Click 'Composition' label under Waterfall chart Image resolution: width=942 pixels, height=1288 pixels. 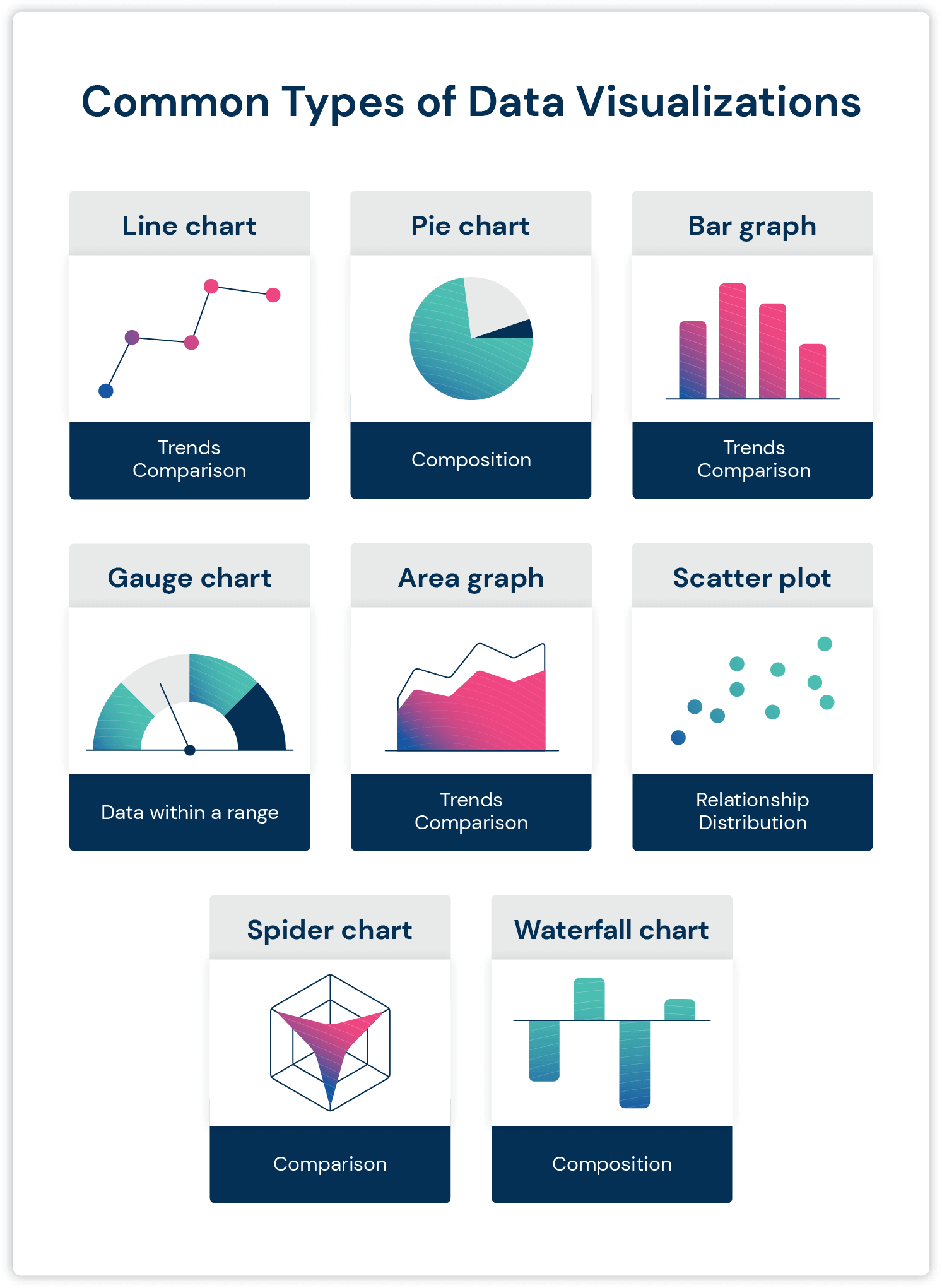[x=611, y=1164]
